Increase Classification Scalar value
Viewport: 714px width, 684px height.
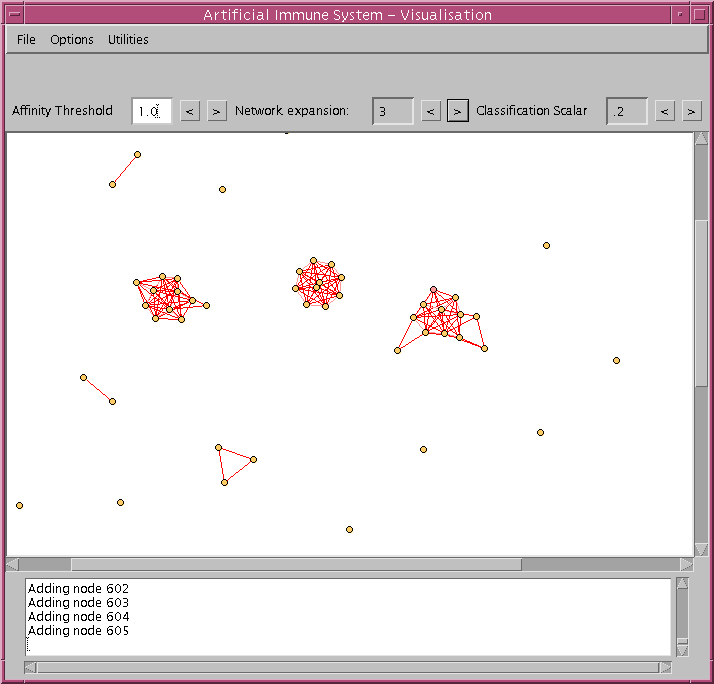click(692, 111)
